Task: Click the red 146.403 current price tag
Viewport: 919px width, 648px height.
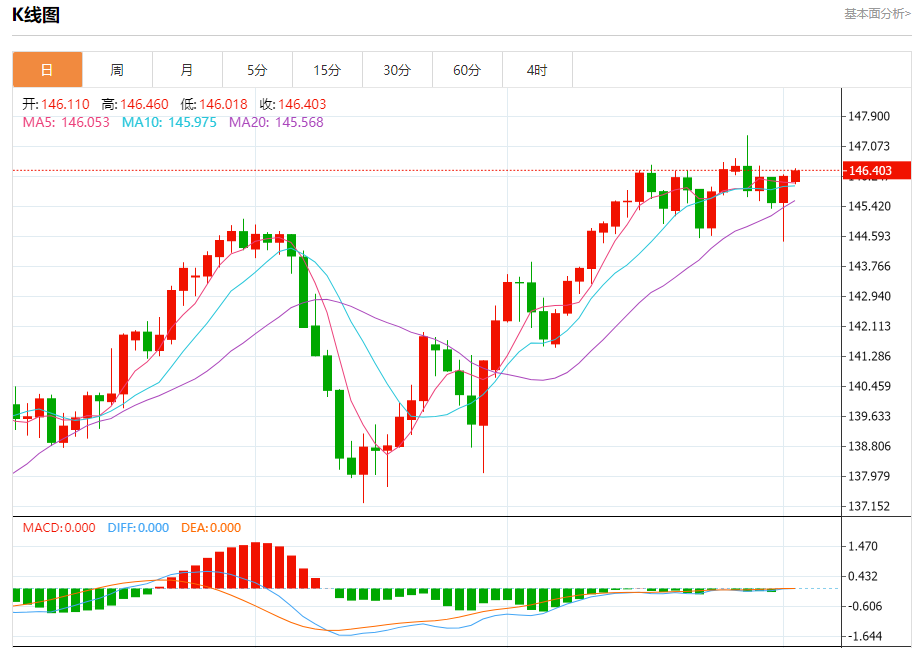Action: click(876, 170)
